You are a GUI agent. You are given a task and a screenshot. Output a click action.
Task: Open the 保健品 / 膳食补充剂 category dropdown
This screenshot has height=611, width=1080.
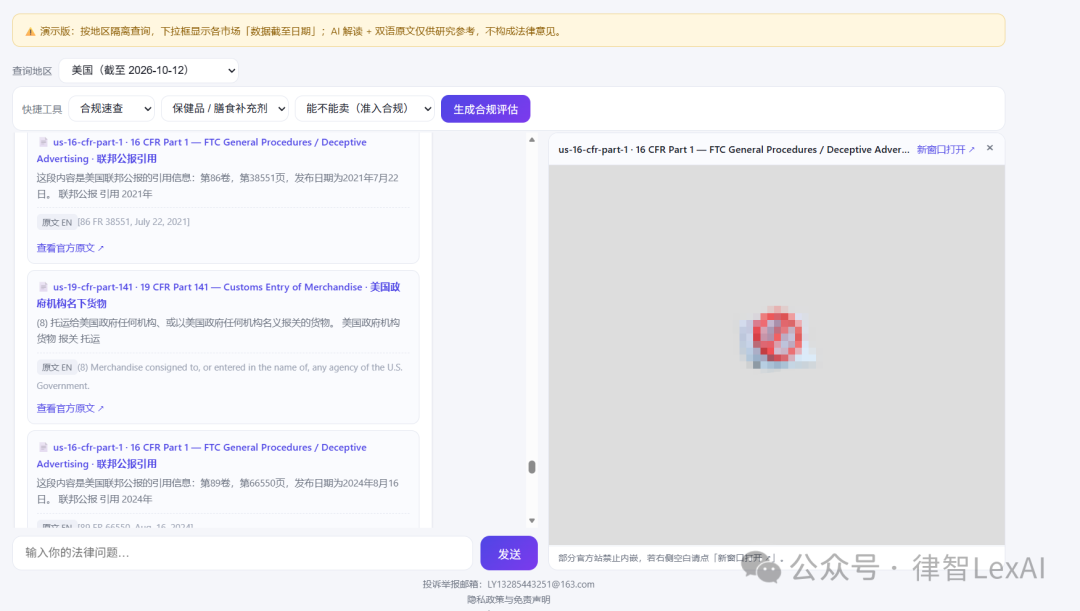tap(225, 109)
